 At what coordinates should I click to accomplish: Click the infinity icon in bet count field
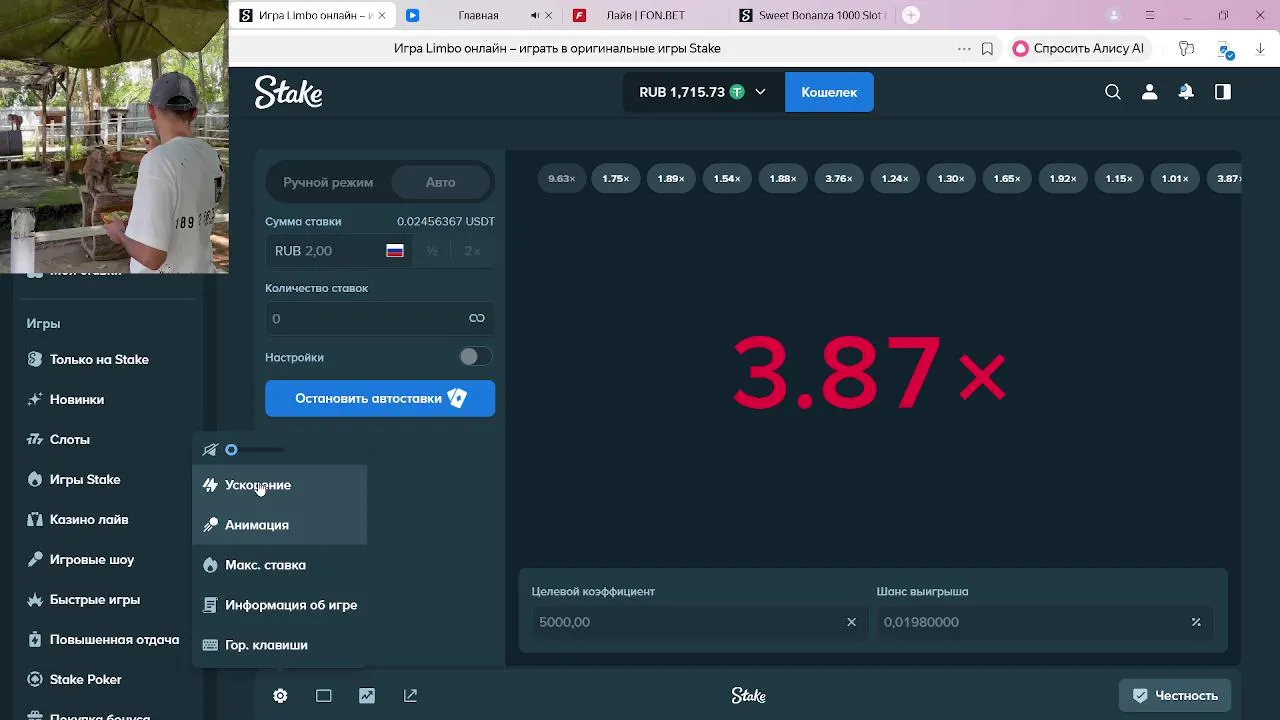477,318
